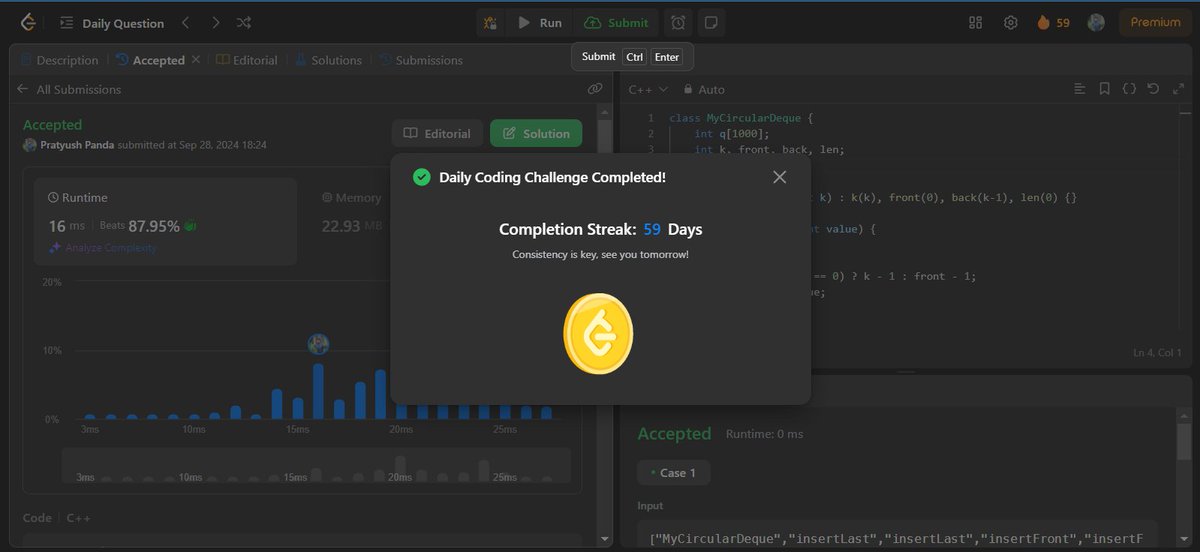This screenshot has height=552, width=1200.
Task: Go back to All Submissions
Action: tap(69, 89)
